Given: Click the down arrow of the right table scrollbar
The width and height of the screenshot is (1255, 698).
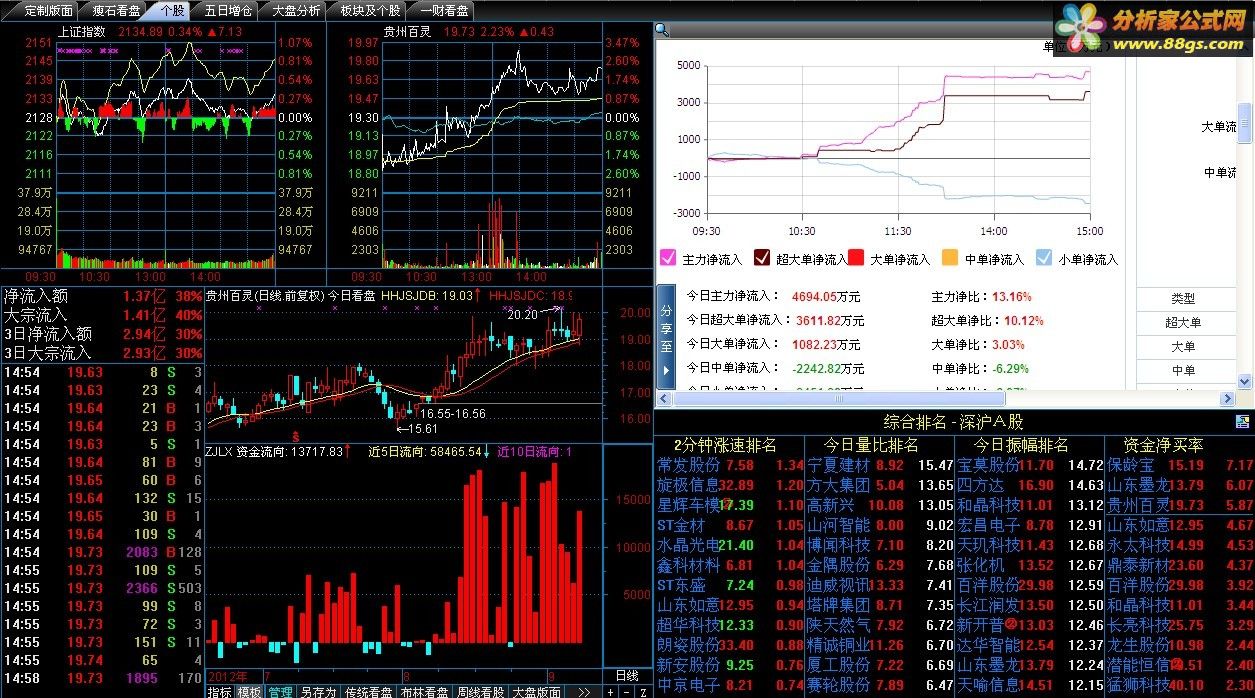Looking at the screenshot, I should [x=1245, y=383].
